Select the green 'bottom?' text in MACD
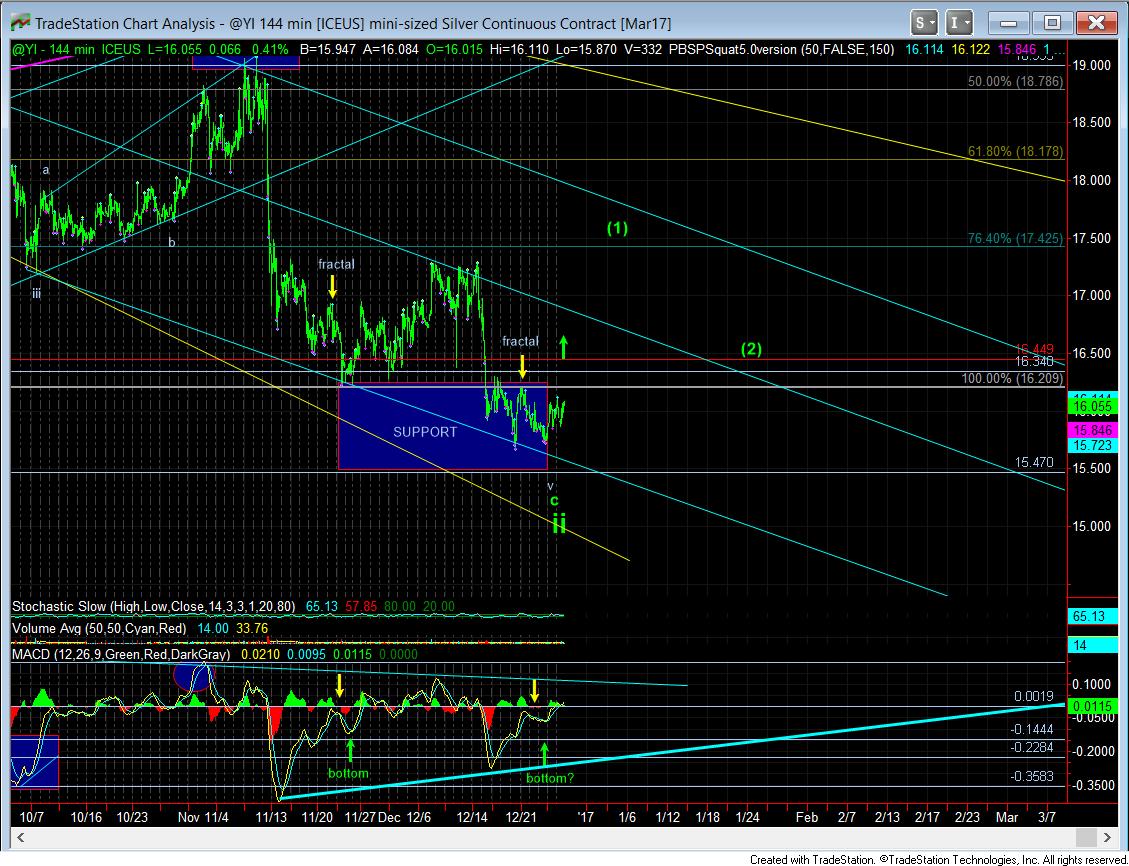Viewport: 1129px width, 866px height. point(550,777)
